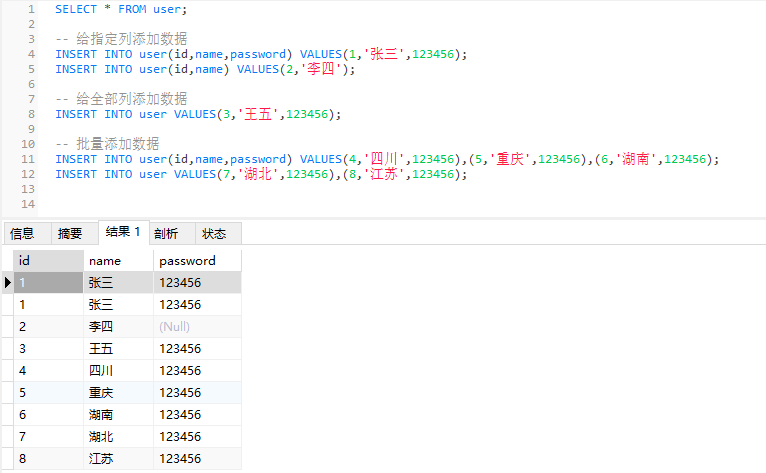
Task: Click '张三' string on line 4
Action: pyautogui.click(x=383, y=54)
